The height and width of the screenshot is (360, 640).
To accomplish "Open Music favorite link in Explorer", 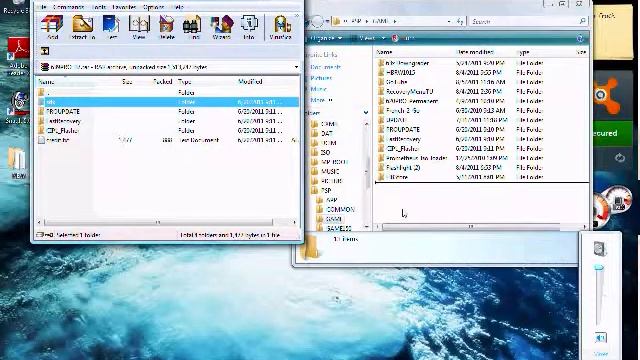I will coord(318,89).
